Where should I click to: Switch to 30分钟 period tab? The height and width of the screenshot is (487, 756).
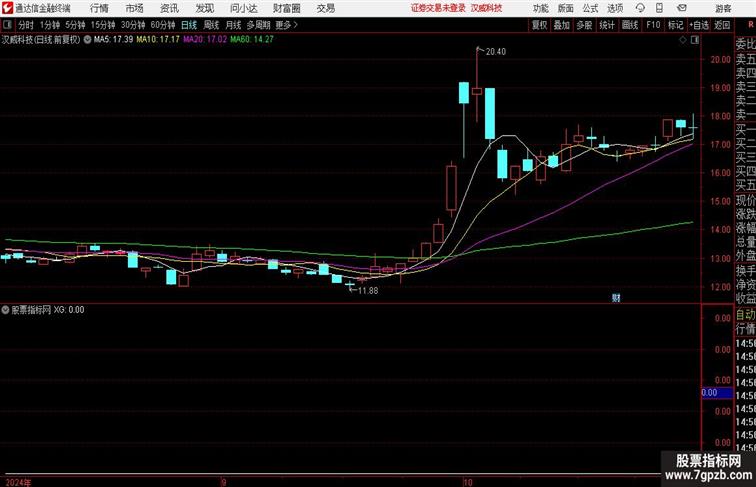point(133,25)
